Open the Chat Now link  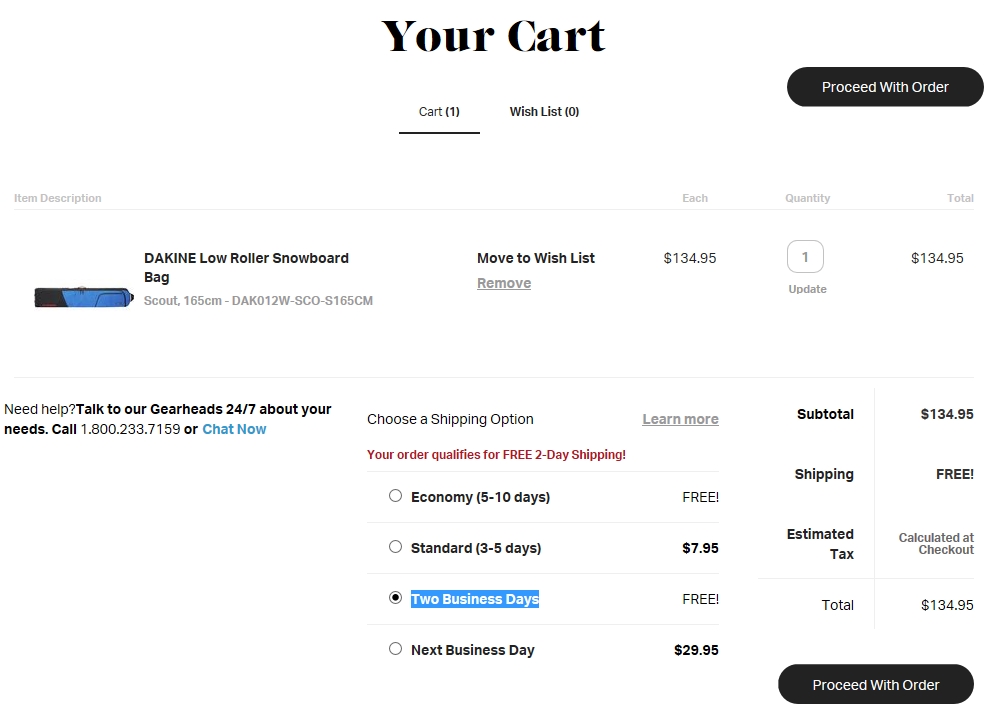[234, 429]
